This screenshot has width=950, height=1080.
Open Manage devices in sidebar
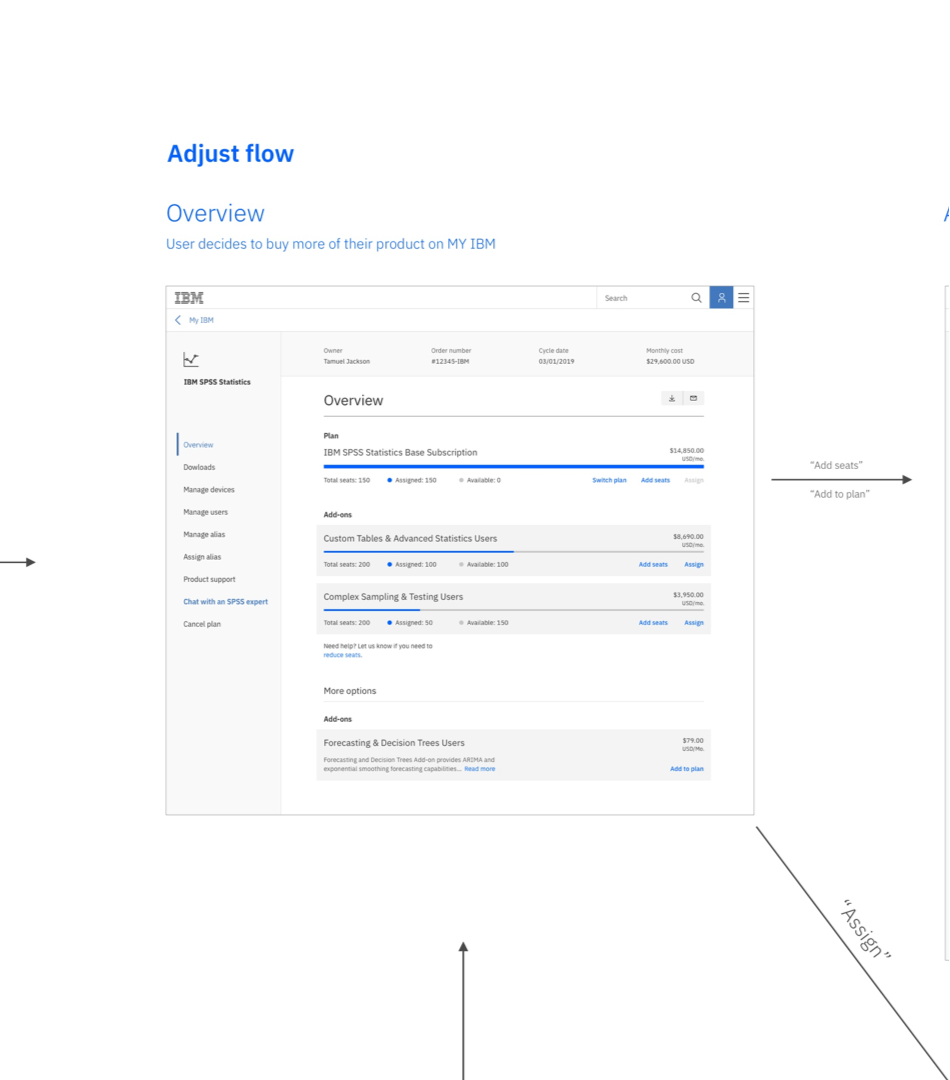tap(209, 490)
